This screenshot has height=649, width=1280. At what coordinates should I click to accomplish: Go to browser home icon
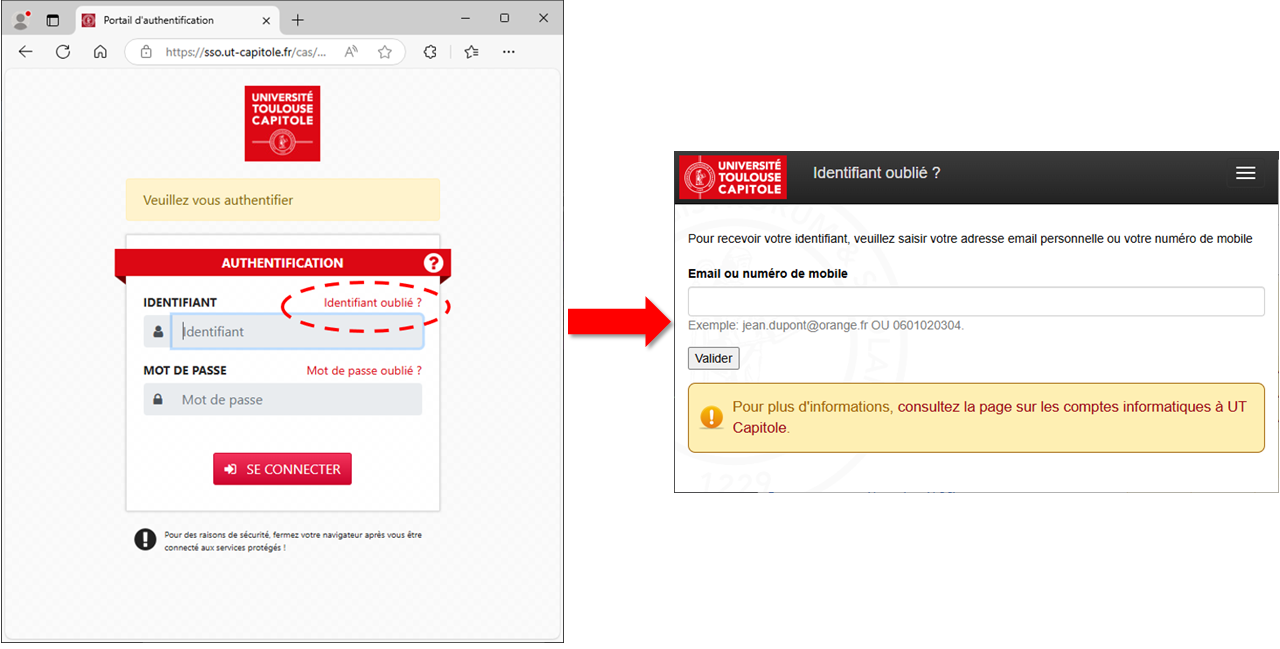point(100,52)
